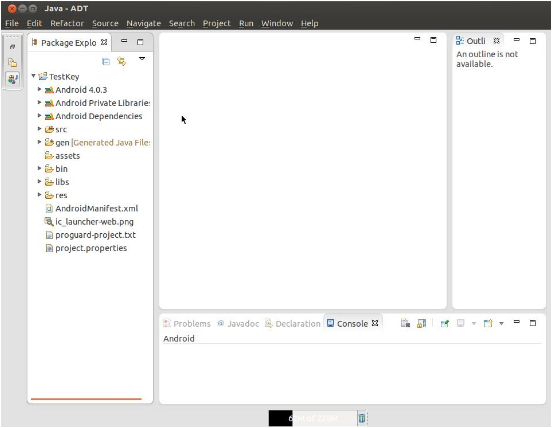Viewport: 553px width, 428px height.
Task: Click Display Selected Console icon
Action: [x=461, y=323]
